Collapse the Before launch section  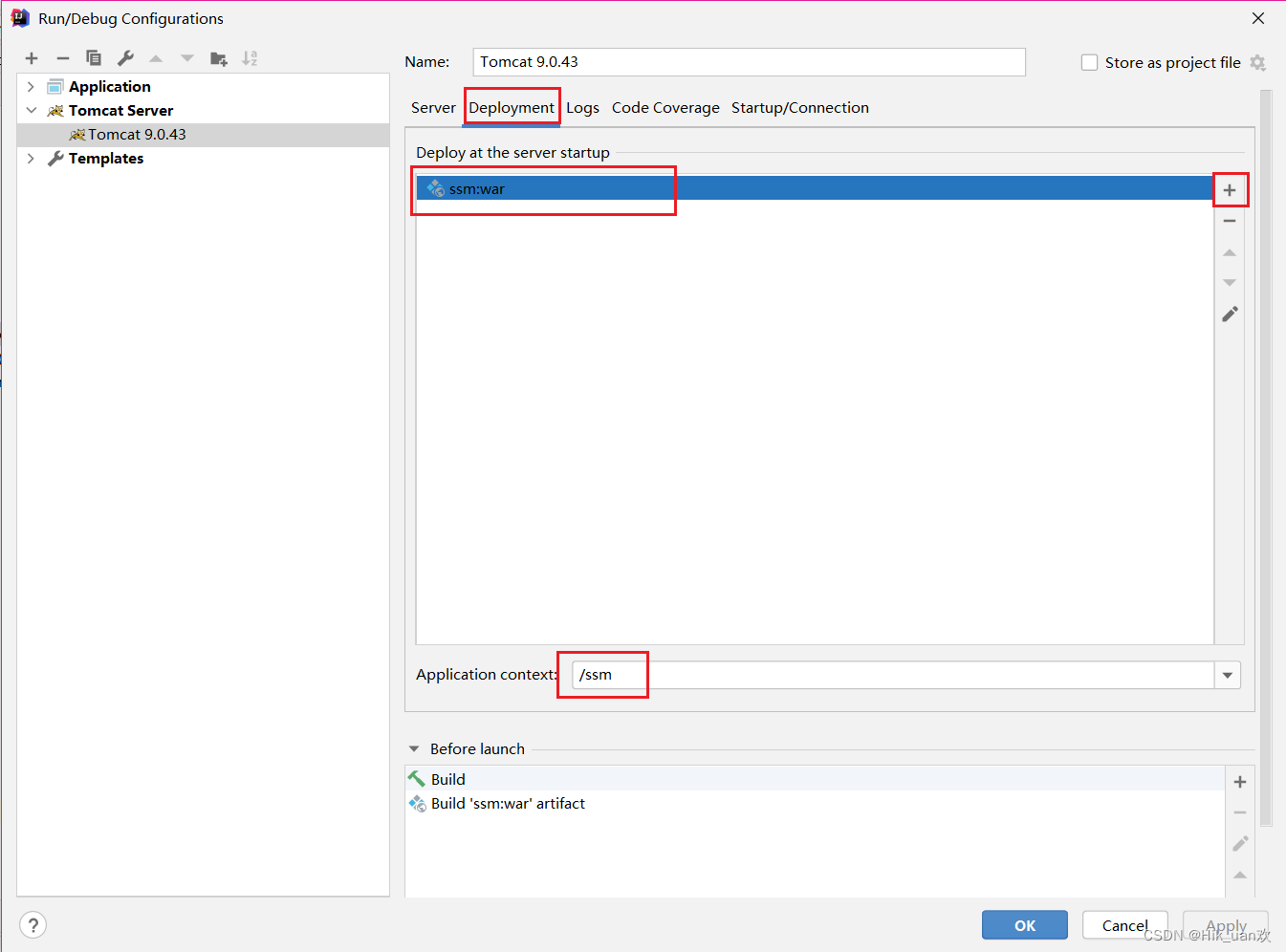[x=413, y=748]
